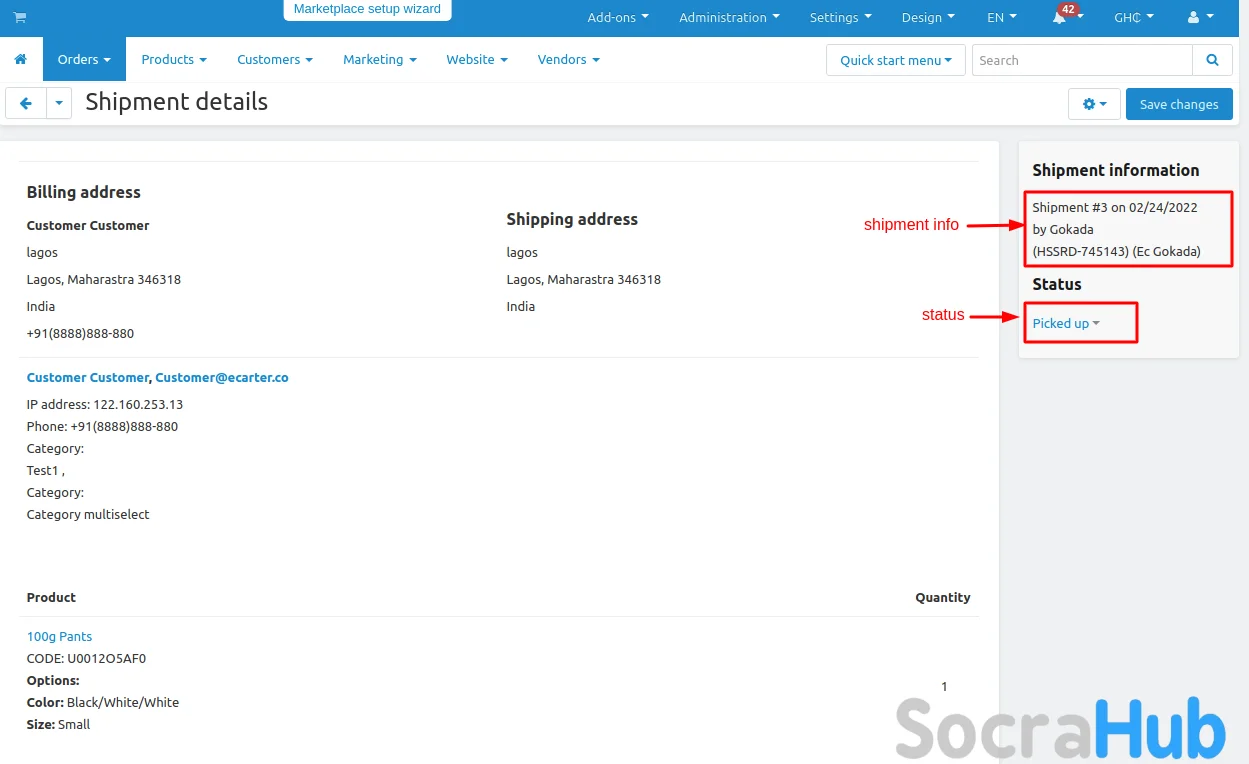
Task: Open the Quick start menu dropdown
Action: click(x=895, y=60)
